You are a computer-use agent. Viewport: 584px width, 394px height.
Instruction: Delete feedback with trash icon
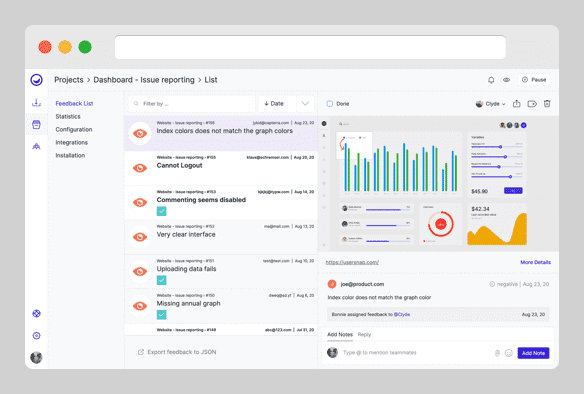tap(547, 104)
